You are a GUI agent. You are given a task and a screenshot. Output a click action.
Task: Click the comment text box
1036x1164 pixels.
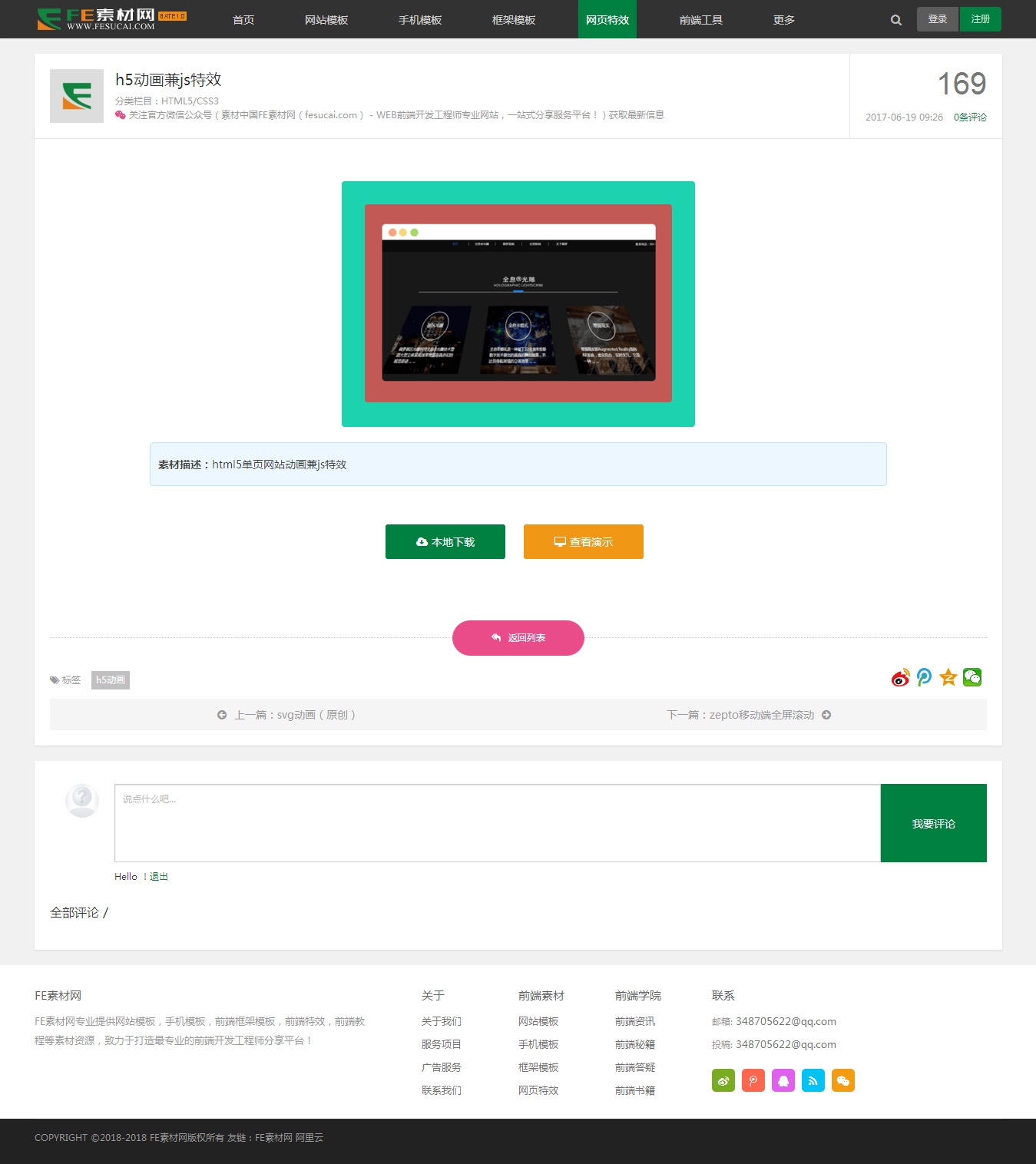497,823
